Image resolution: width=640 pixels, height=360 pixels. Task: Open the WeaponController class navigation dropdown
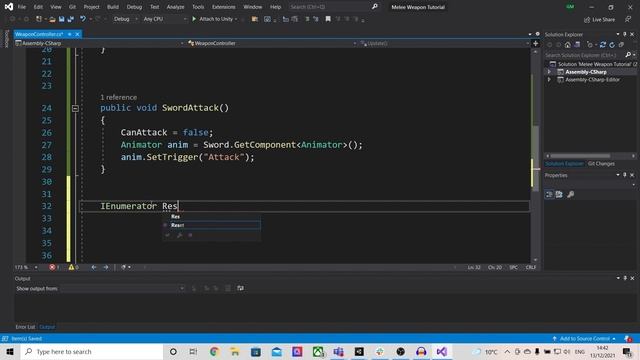(272, 43)
